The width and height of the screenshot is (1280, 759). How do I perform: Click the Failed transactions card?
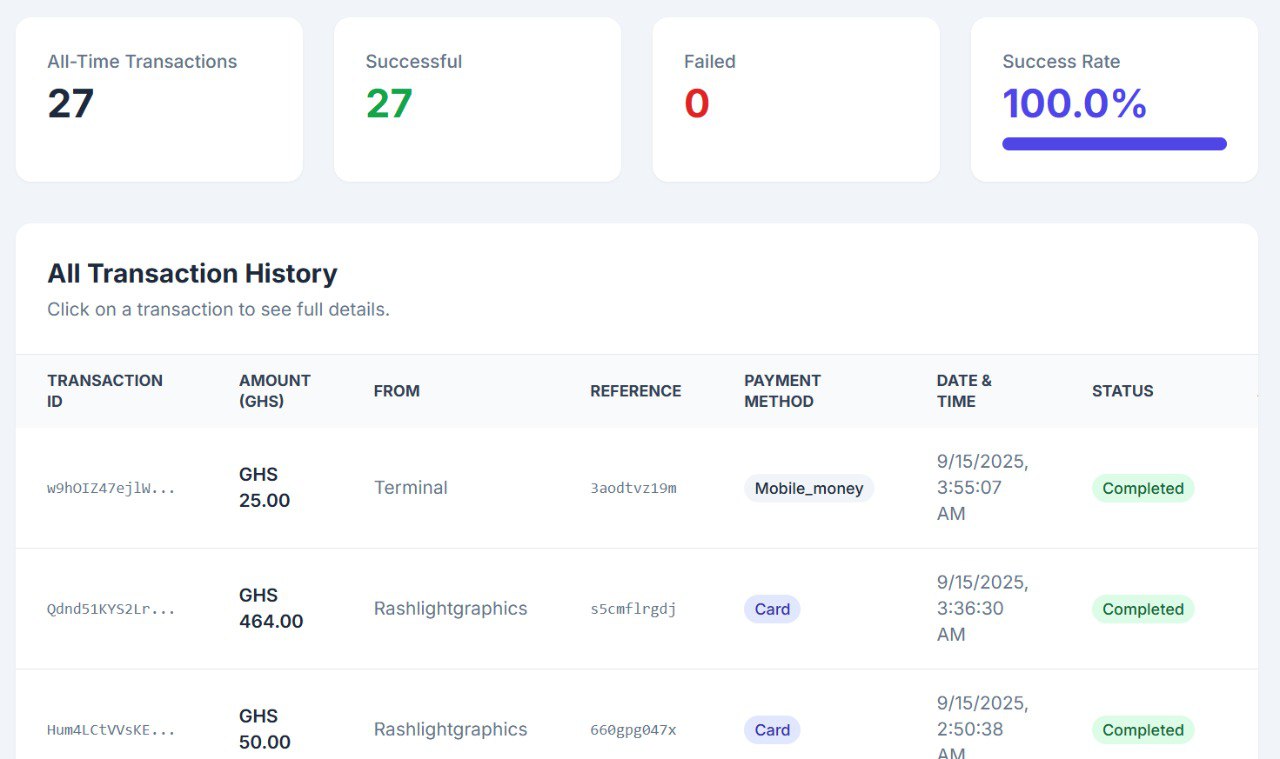795,99
